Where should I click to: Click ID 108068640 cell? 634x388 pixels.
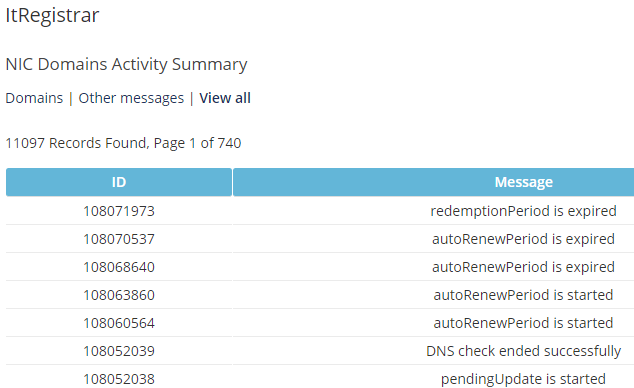pos(119,267)
